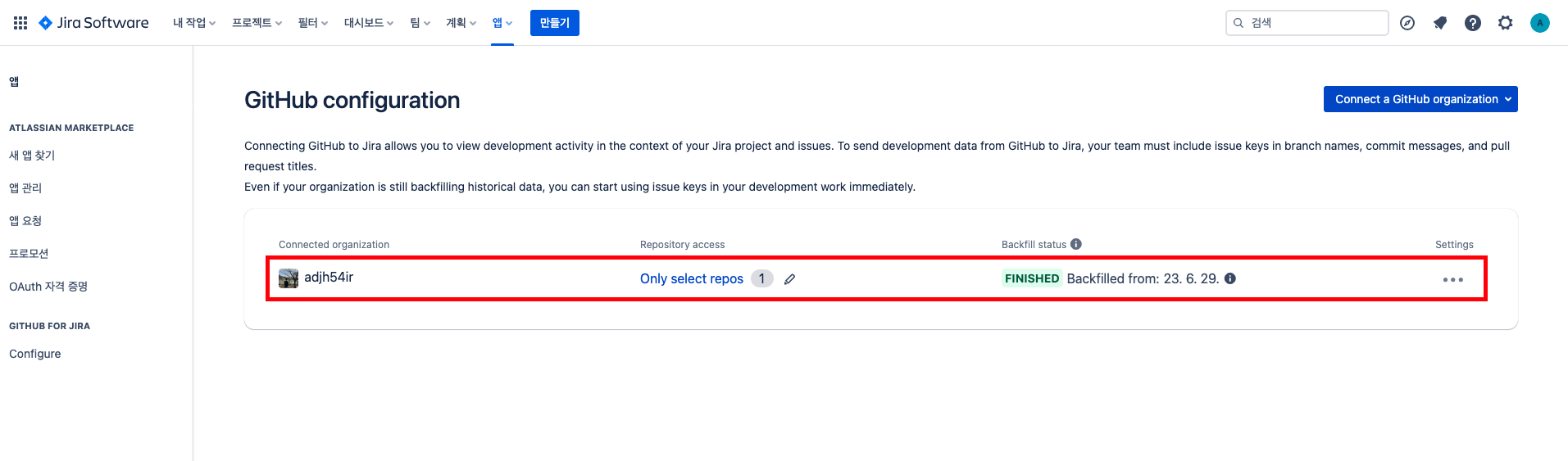Image resolution: width=1568 pixels, height=461 pixels.
Task: Click the repo count badge showing 1
Action: click(762, 278)
